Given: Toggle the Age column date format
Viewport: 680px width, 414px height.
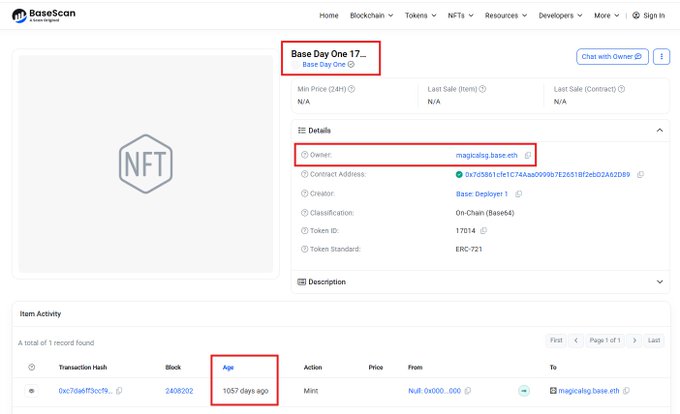Looking at the screenshot, I should coord(228,367).
